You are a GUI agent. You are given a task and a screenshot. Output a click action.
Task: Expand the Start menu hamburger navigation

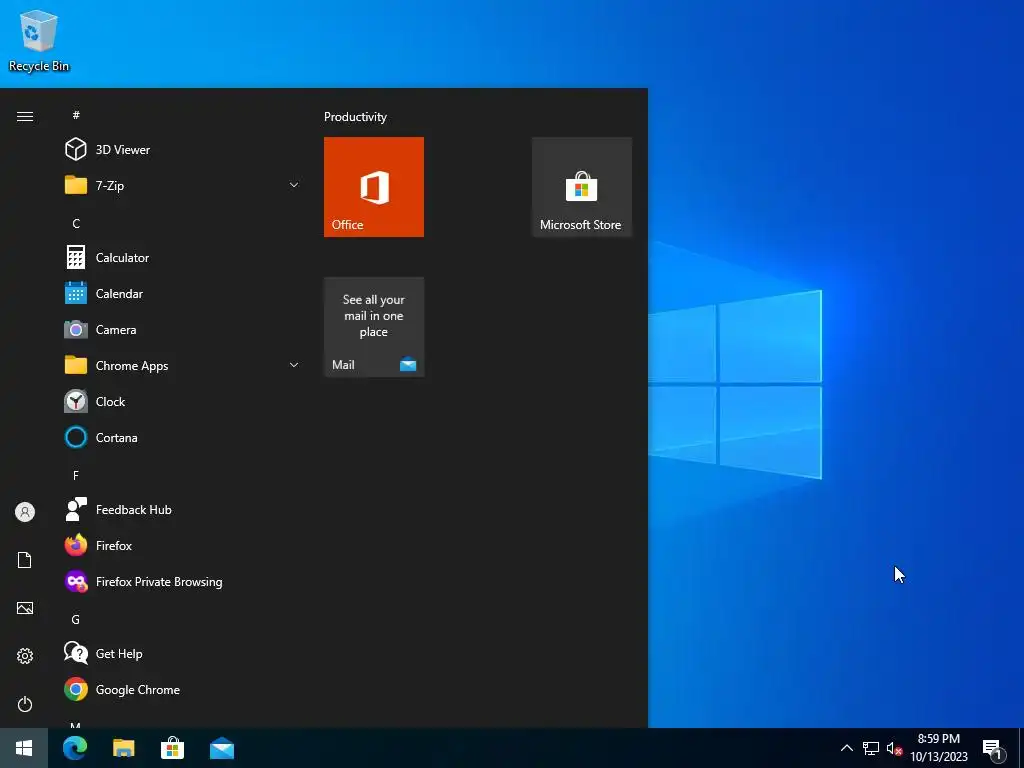tap(25, 116)
